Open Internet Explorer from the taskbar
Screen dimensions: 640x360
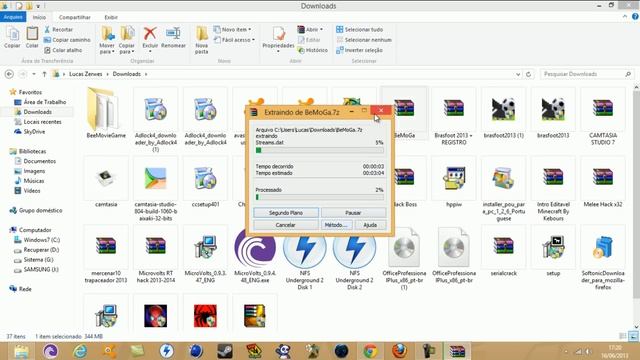click(x=80, y=351)
